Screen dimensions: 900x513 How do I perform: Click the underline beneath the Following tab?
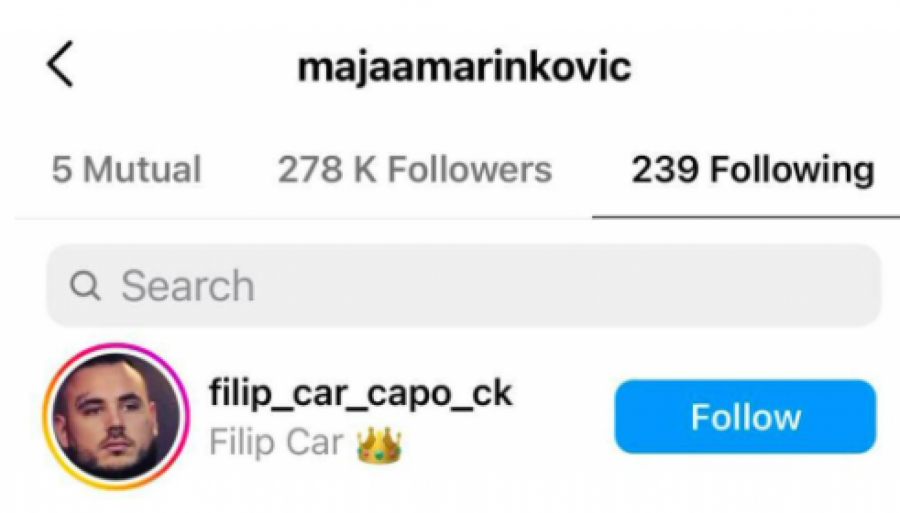tap(746, 217)
